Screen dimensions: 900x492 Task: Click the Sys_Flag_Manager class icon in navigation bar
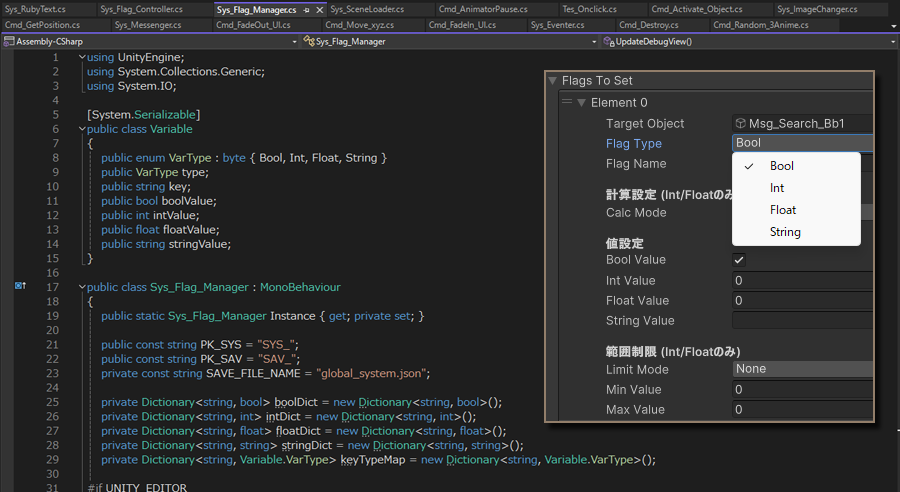pos(309,42)
